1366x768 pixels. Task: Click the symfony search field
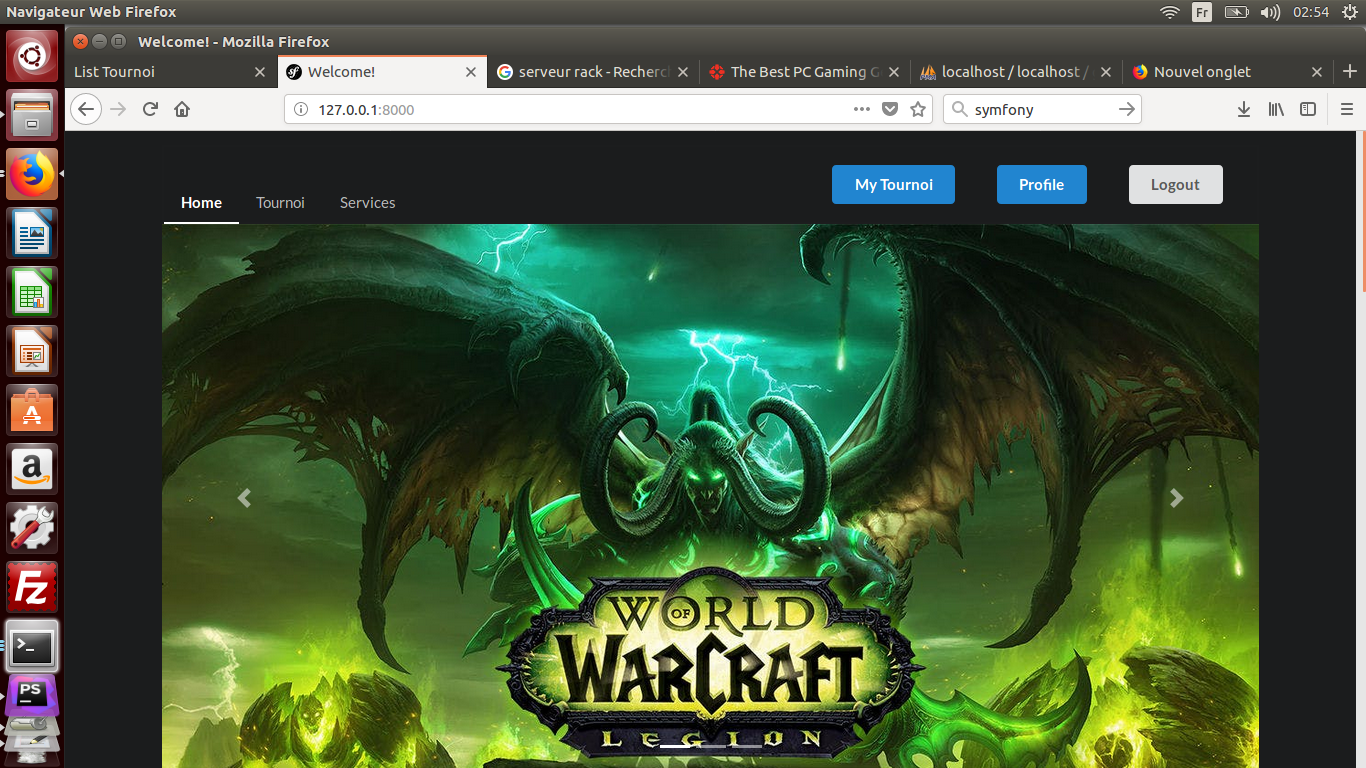1040,109
